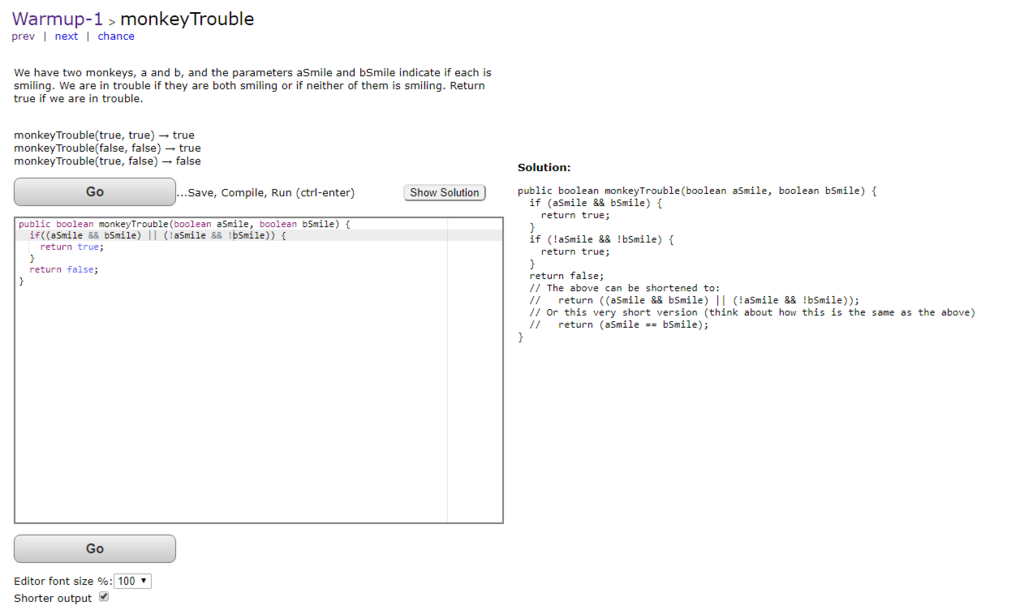1024x610 pixels.
Task: Click the 'Solution:' heading
Action: 544,167
